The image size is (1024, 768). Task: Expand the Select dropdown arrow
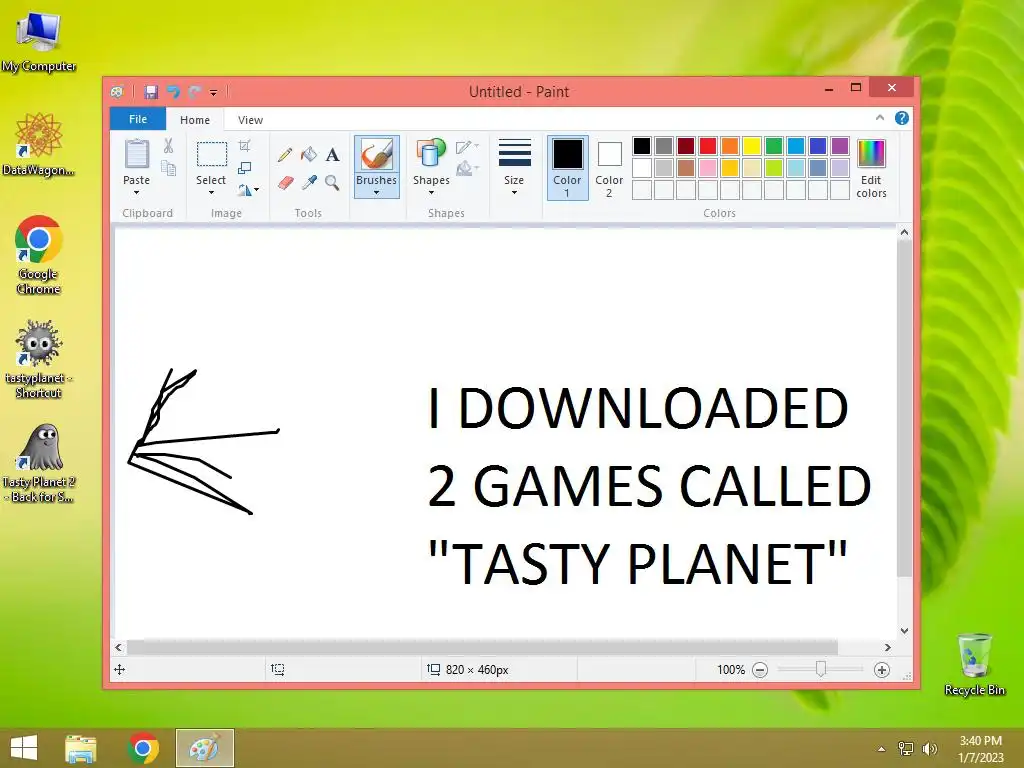(211, 193)
